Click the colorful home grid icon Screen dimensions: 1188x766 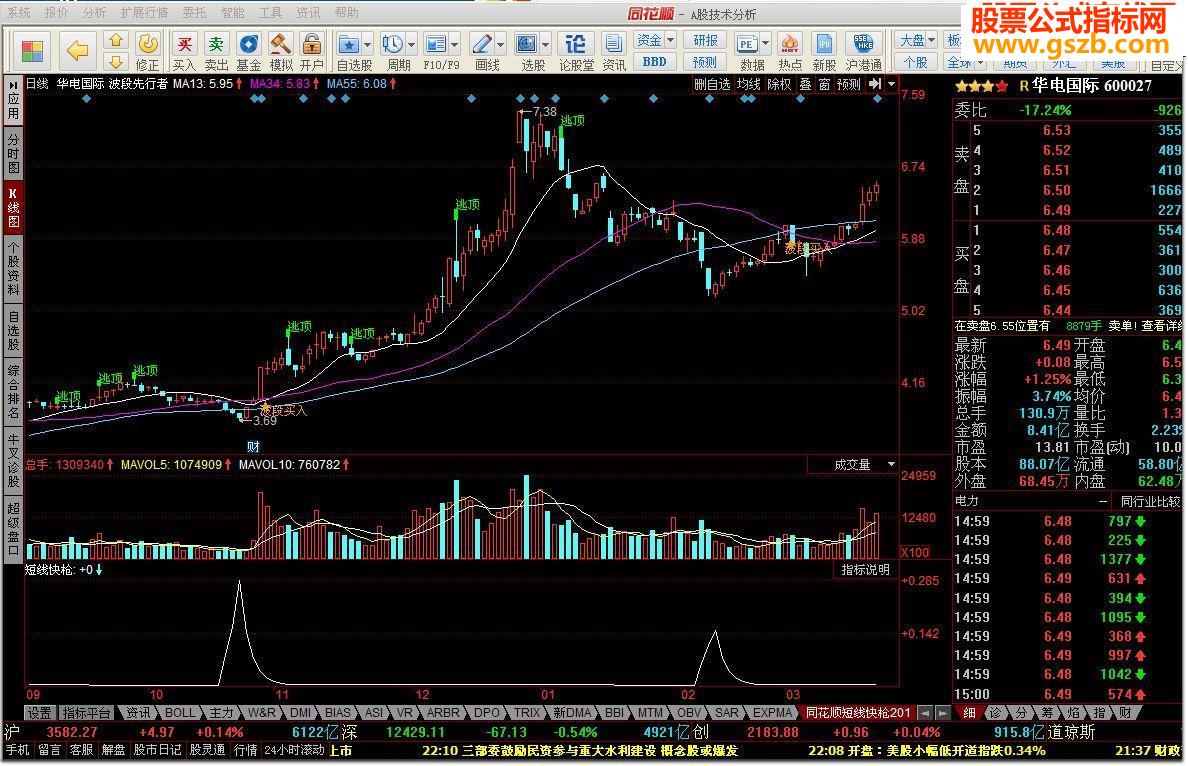pos(32,51)
